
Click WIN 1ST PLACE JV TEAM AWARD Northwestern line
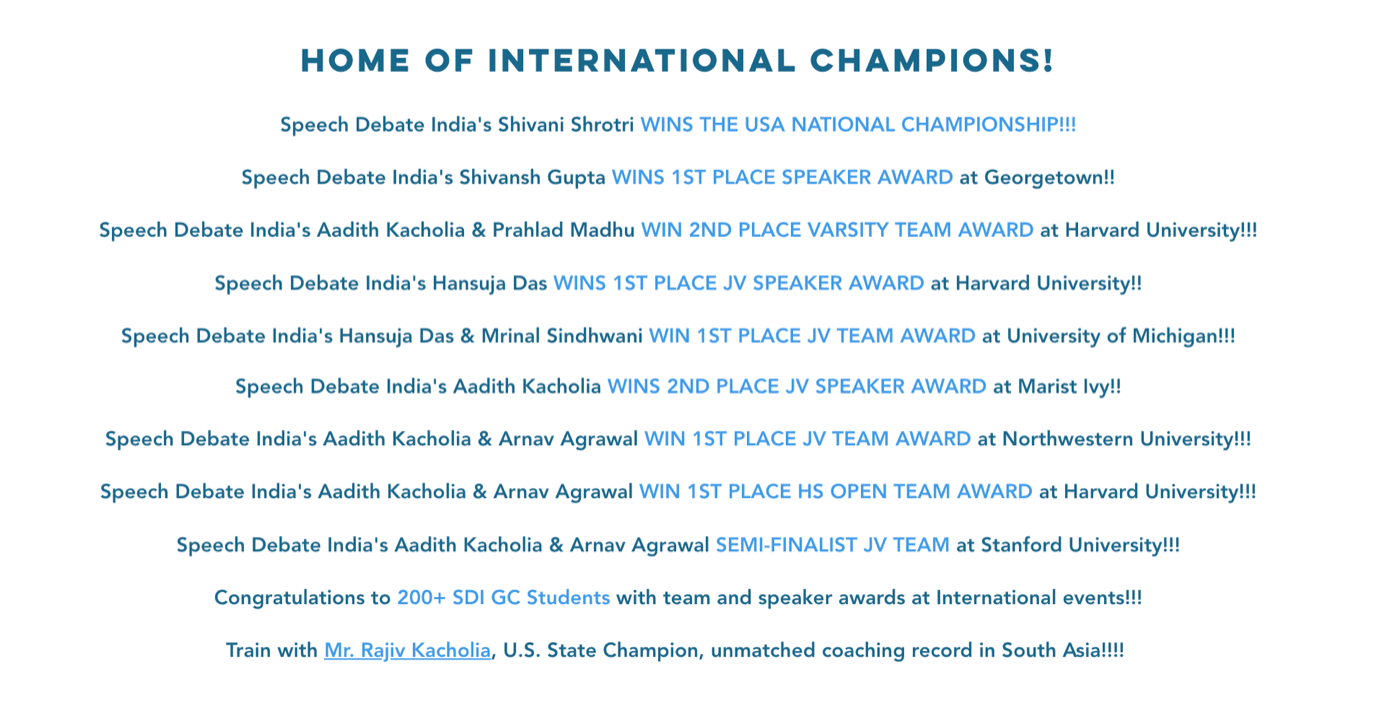click(808, 439)
